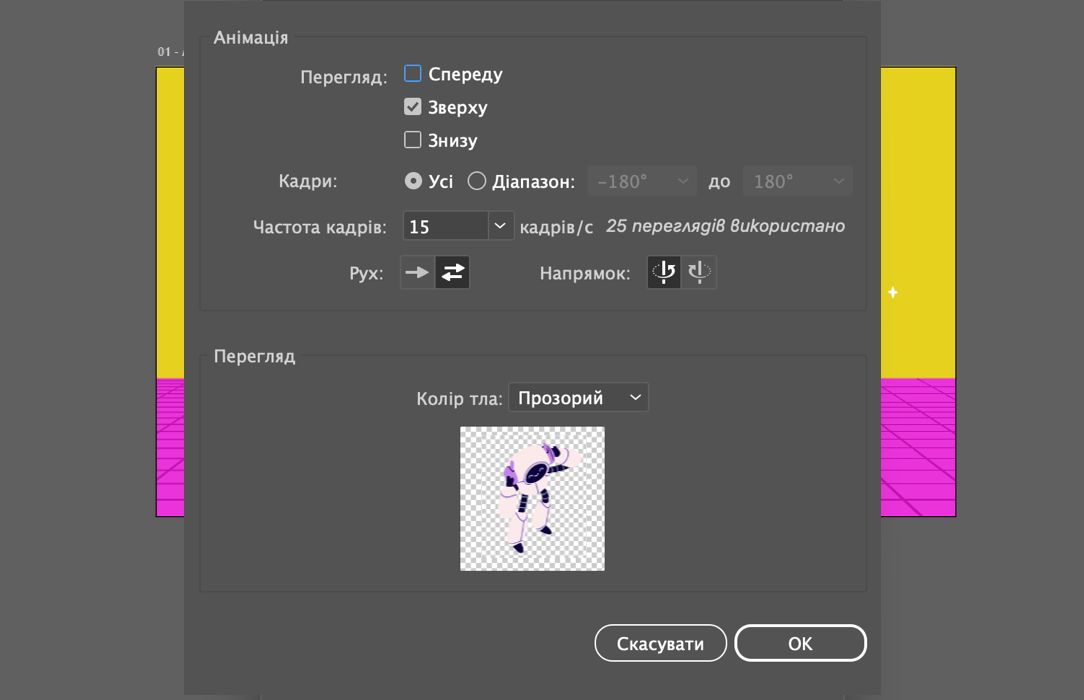Select the back-and-forth motion icon
Image resolution: width=1084 pixels, height=700 pixels.
tap(453, 272)
